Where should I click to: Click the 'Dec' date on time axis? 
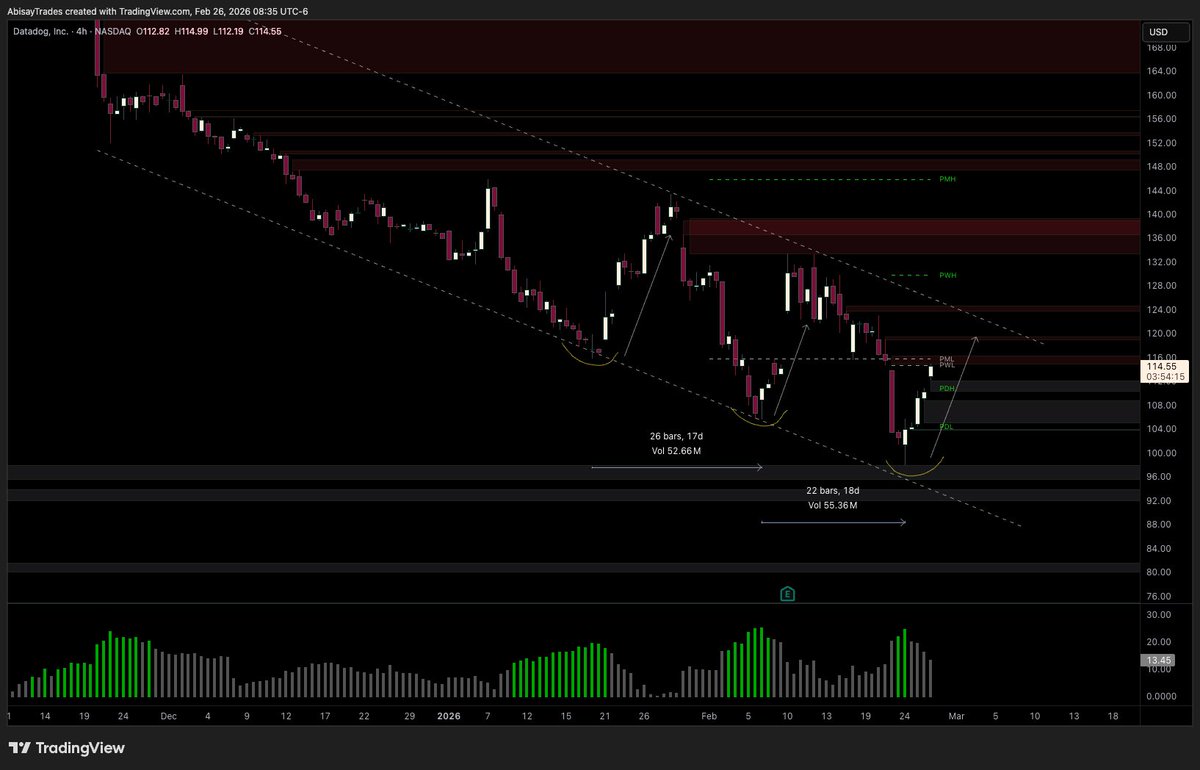point(168,716)
